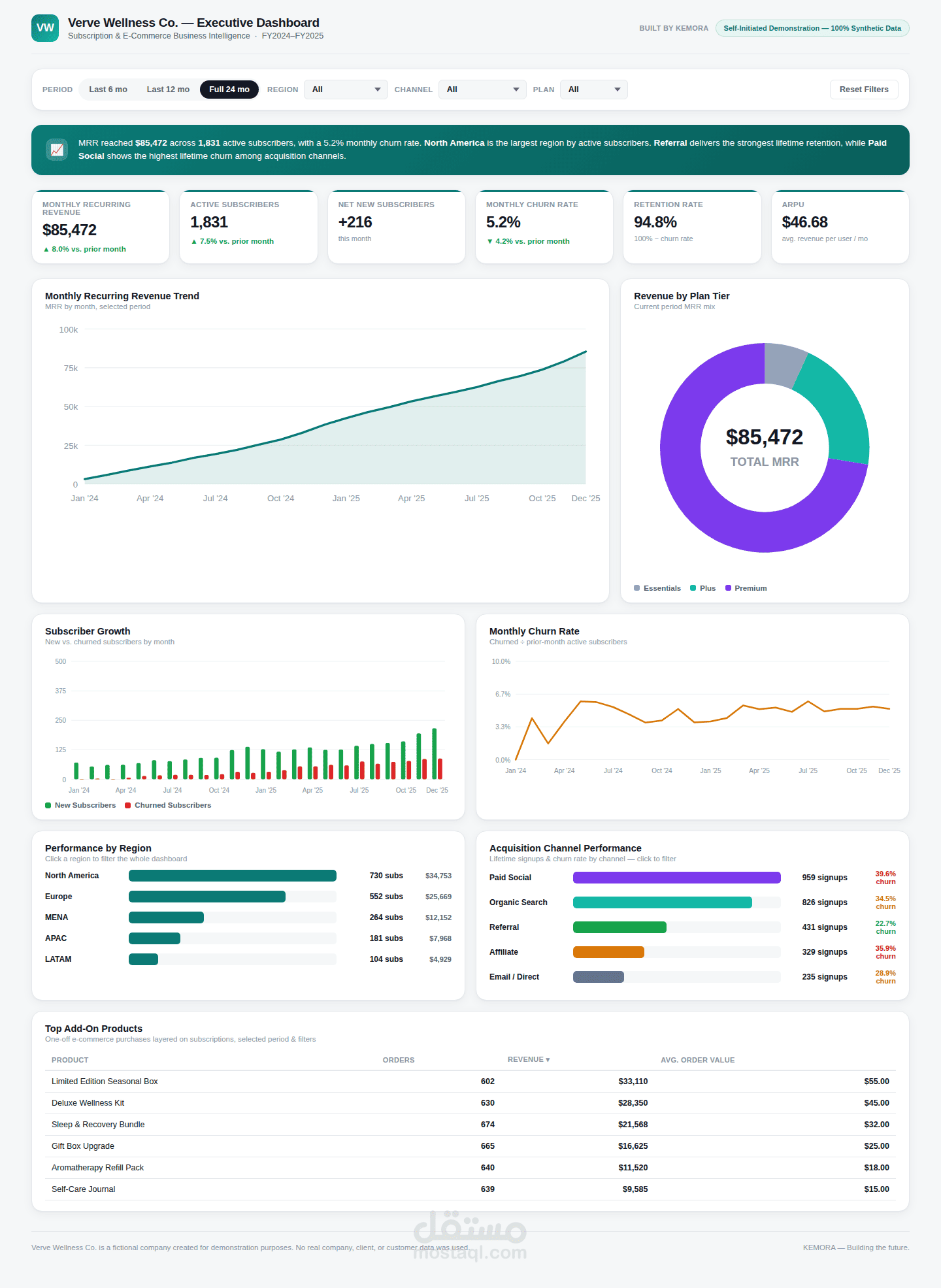Sort table by Orders column header
The height and width of the screenshot is (1288, 941).
coord(399,1060)
